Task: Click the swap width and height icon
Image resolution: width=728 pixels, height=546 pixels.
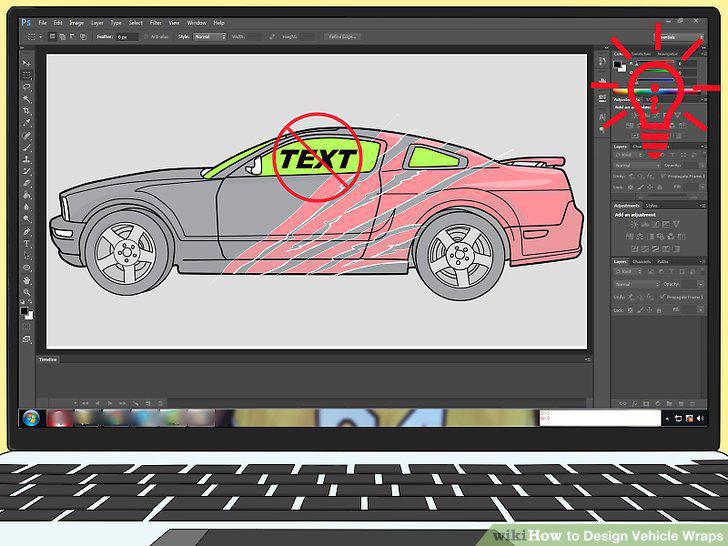Action: click(272, 37)
